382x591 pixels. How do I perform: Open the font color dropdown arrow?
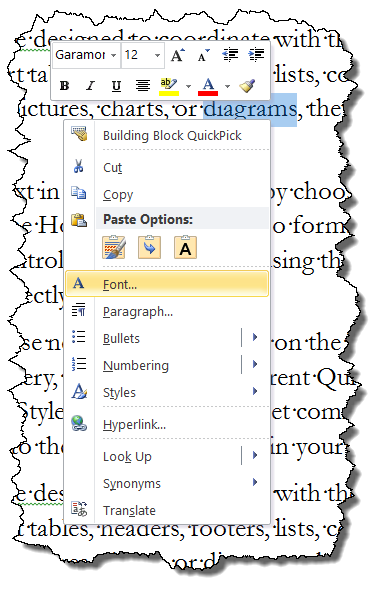[x=227, y=86]
